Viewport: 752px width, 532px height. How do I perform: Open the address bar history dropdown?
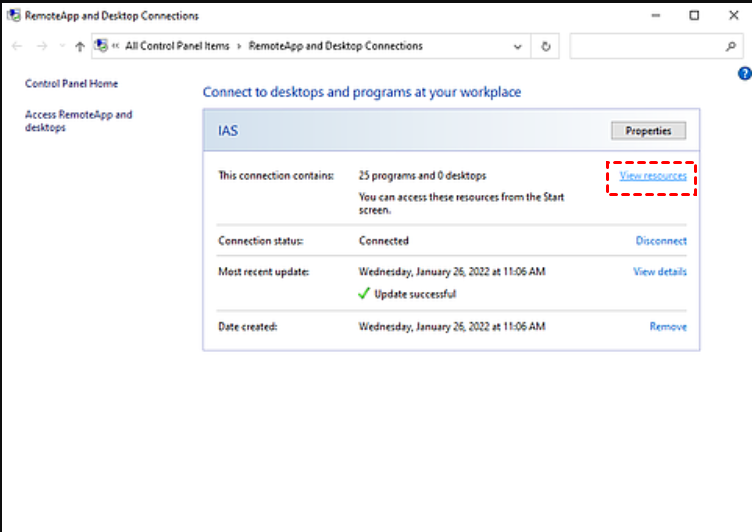517,46
